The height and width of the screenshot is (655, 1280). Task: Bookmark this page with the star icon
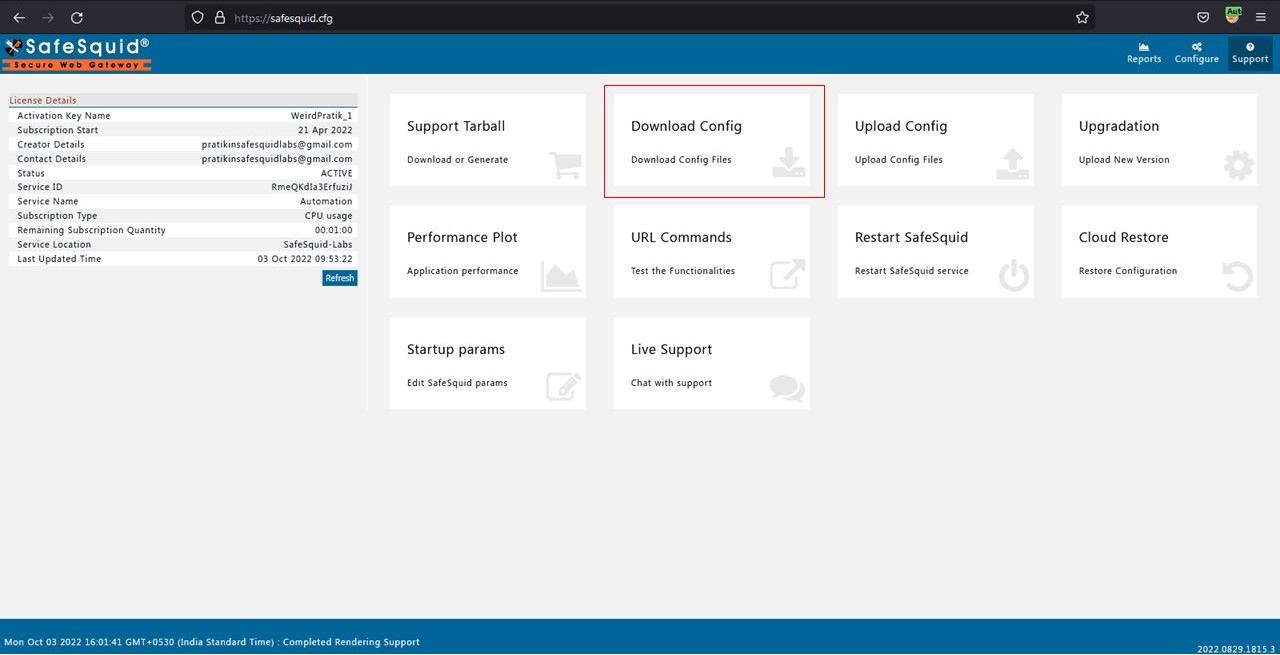[1082, 17]
